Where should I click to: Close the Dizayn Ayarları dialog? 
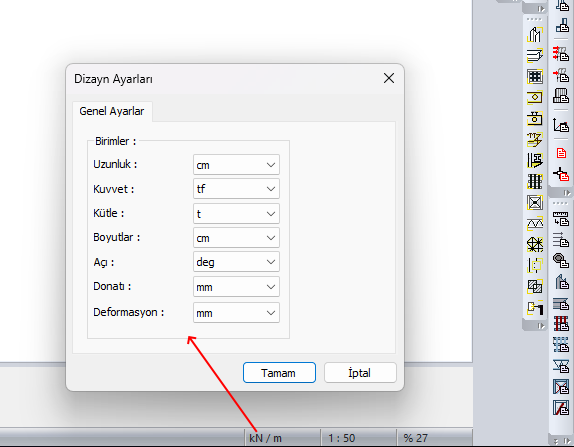(389, 78)
